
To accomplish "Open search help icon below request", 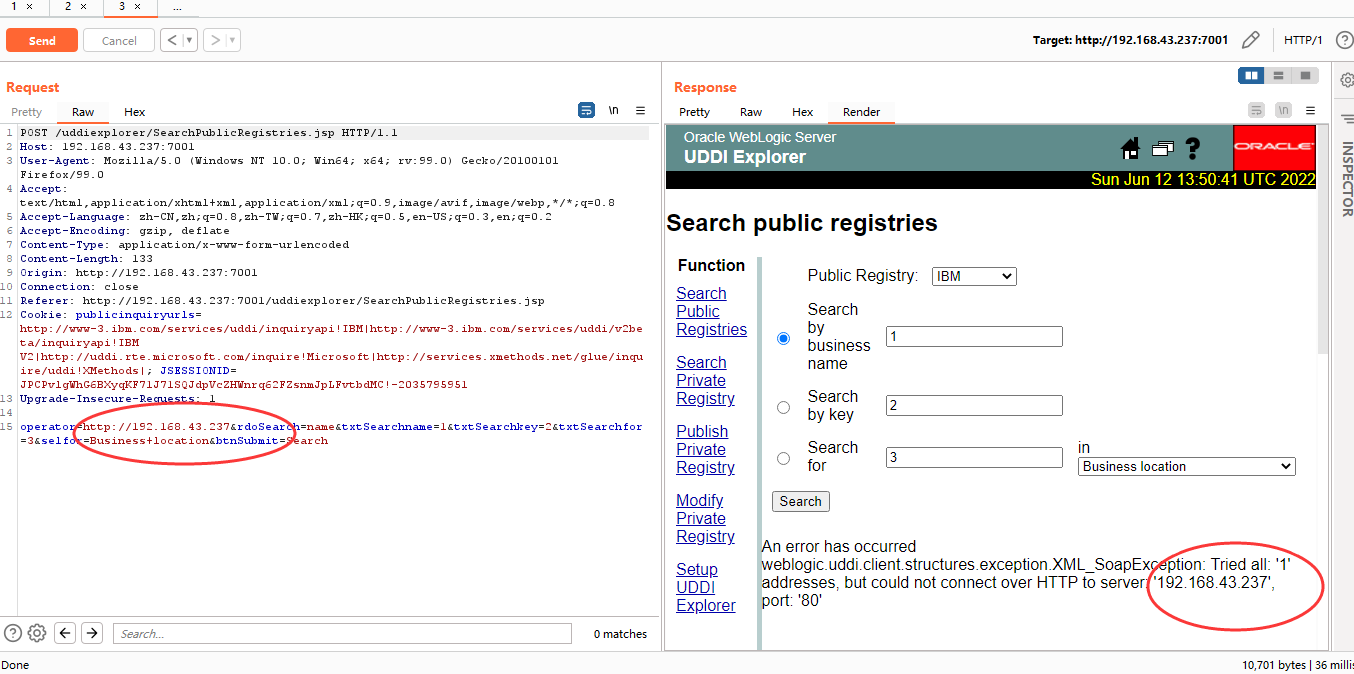I will pos(13,633).
